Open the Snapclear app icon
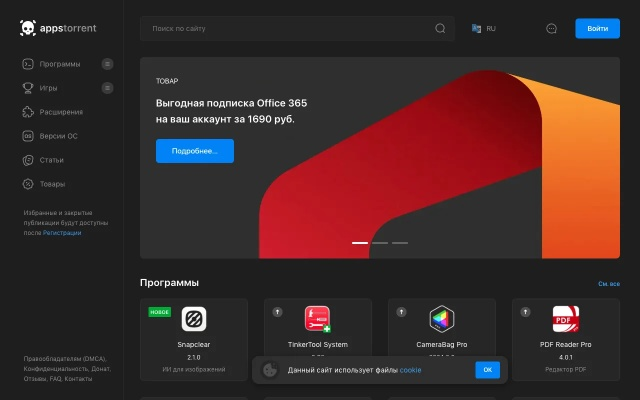This screenshot has height=400, width=640. tap(194, 319)
